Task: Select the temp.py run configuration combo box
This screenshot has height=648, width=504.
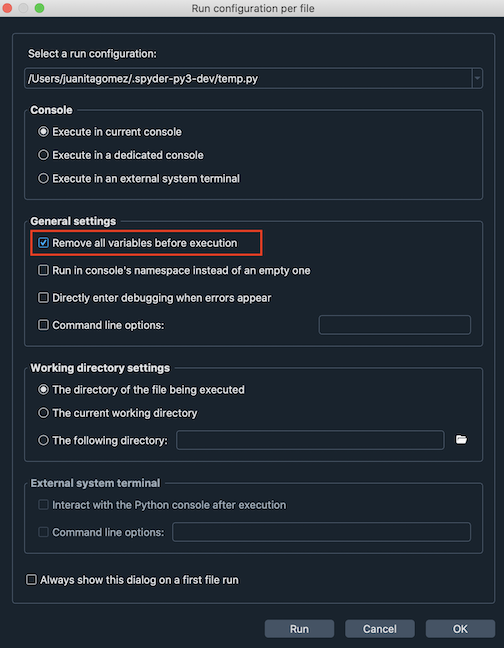Action: (253, 78)
